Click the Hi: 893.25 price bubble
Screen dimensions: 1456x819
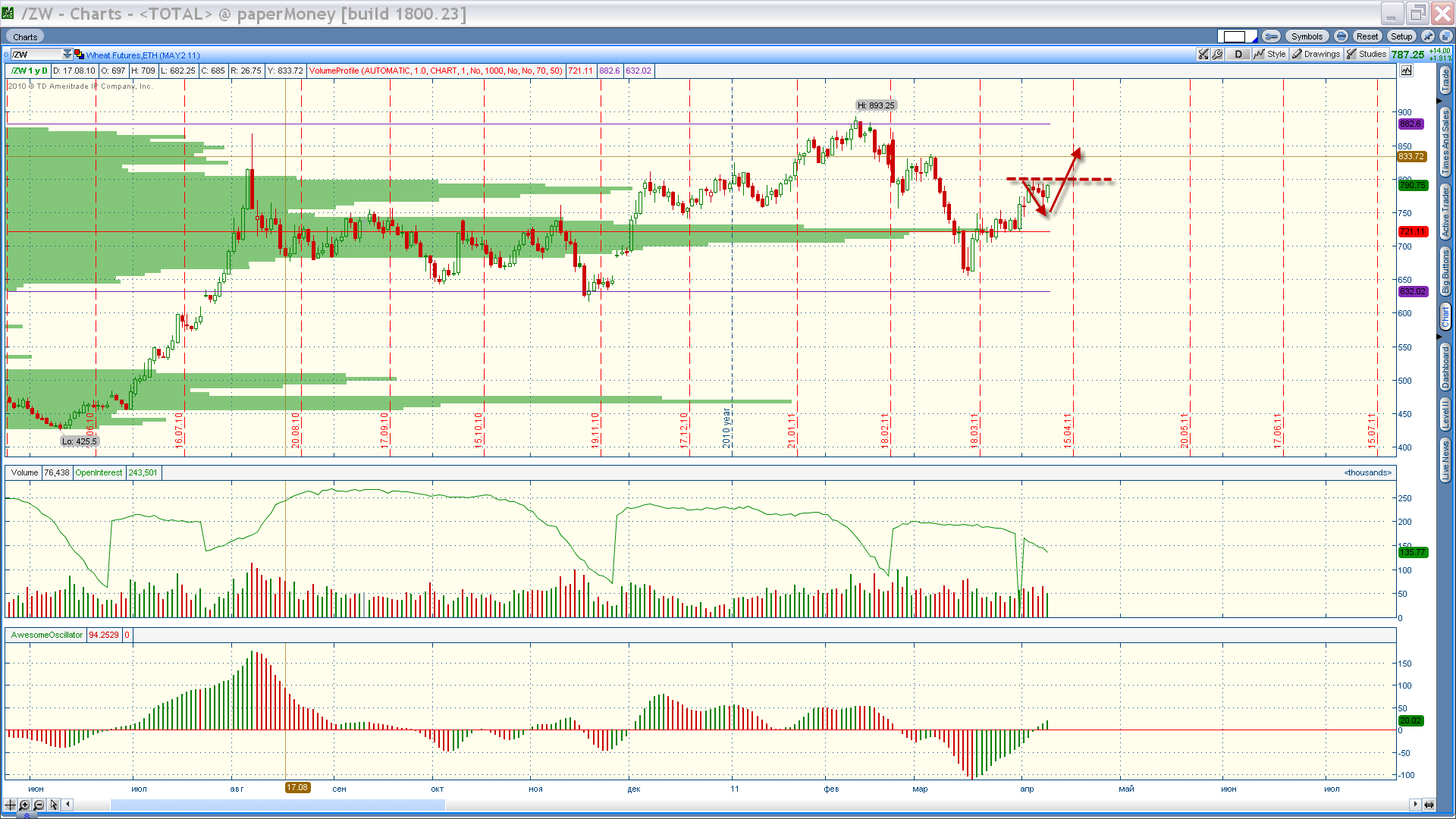[x=876, y=105]
